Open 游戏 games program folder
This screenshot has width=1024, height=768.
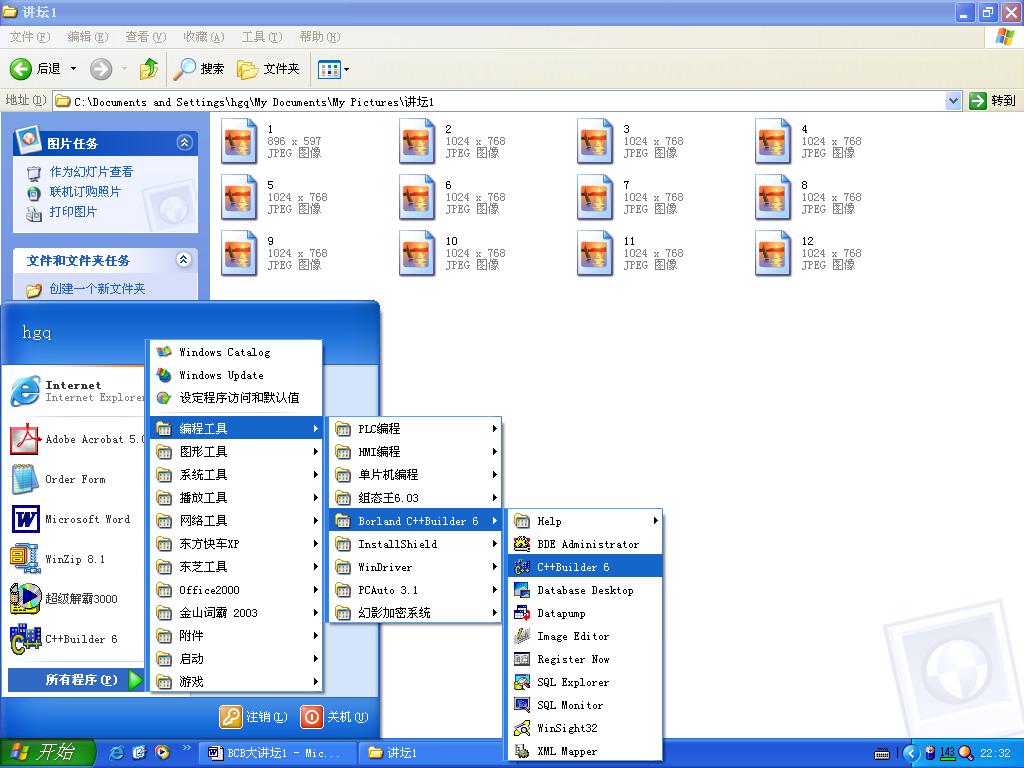coord(236,681)
